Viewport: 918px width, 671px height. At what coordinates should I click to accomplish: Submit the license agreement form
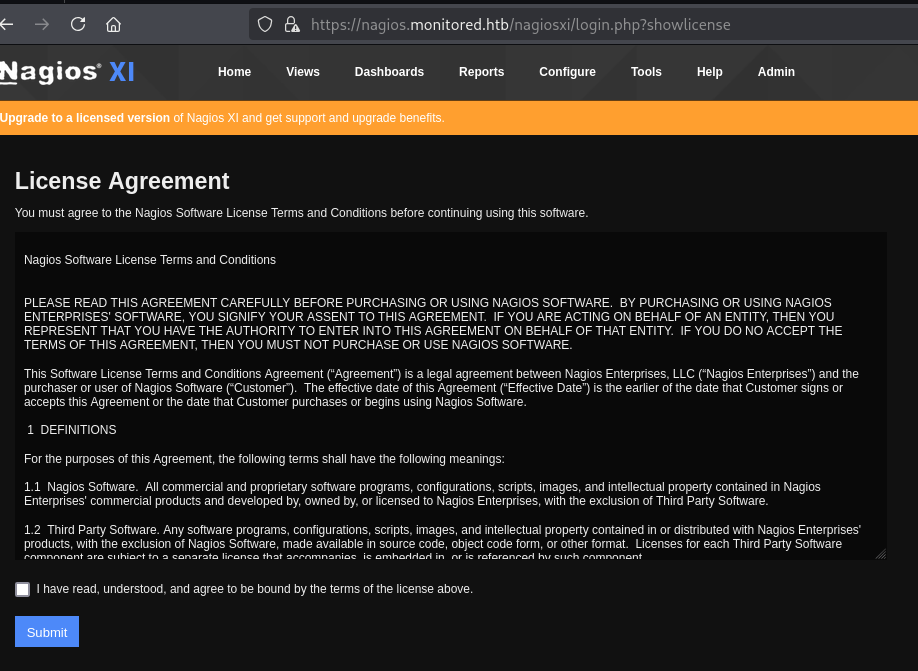47,632
